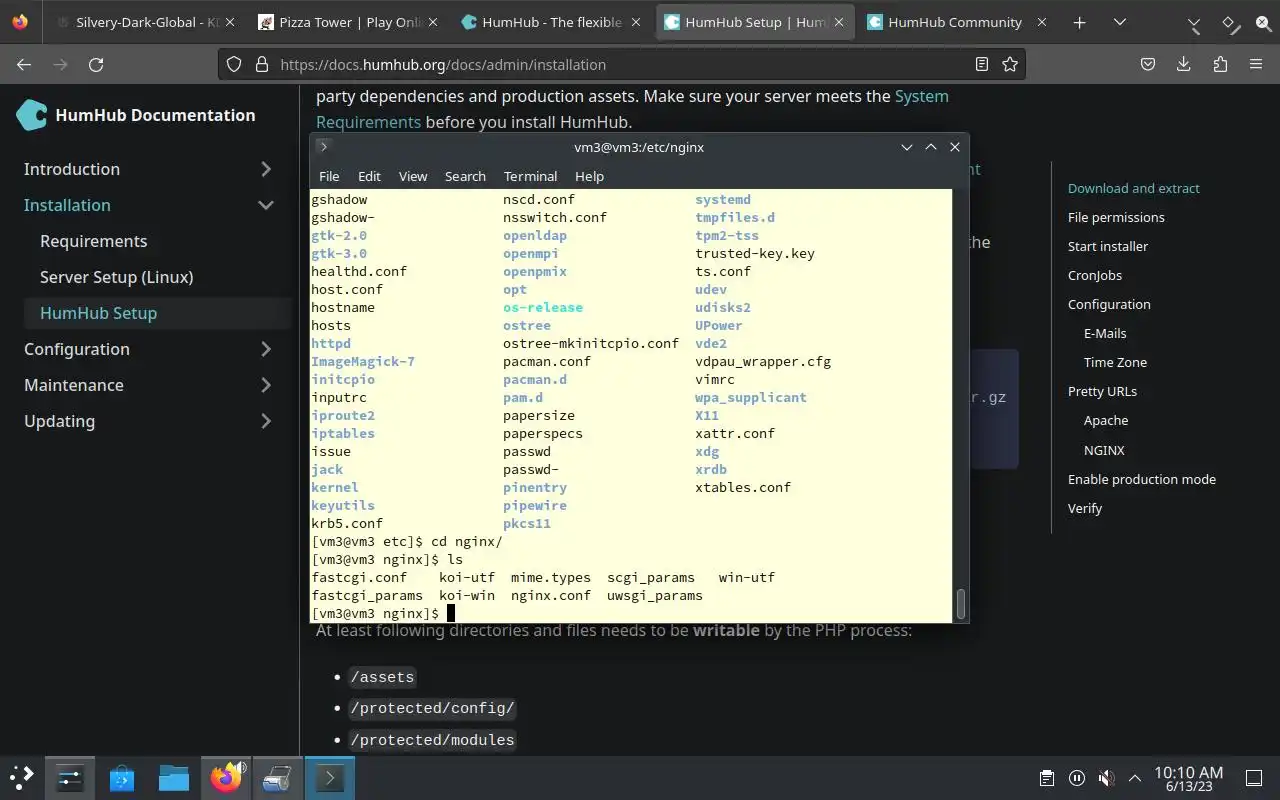Viewport: 1280px width, 800px height.
Task: Click the show desktop icon at taskbar end
Action: (x=1253, y=778)
